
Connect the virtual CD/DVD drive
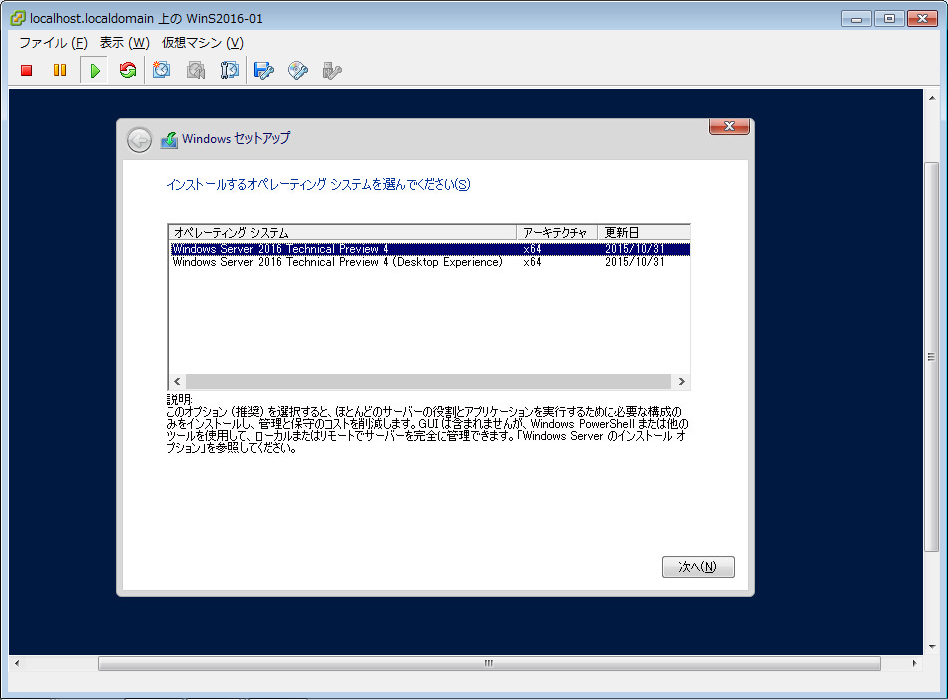point(297,70)
